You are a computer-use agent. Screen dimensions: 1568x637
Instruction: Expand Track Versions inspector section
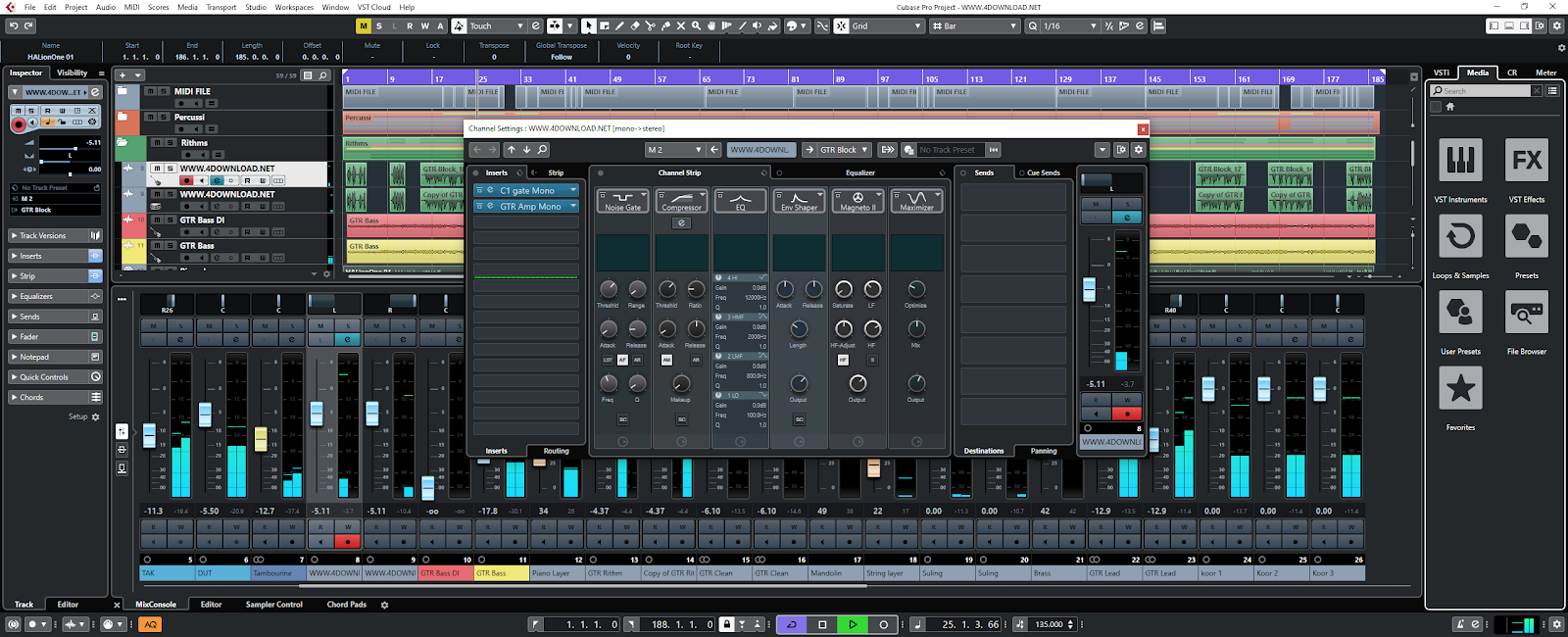(x=55, y=235)
